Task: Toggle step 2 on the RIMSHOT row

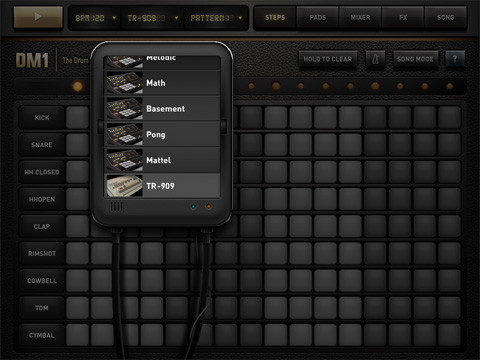Action: (x=102, y=254)
